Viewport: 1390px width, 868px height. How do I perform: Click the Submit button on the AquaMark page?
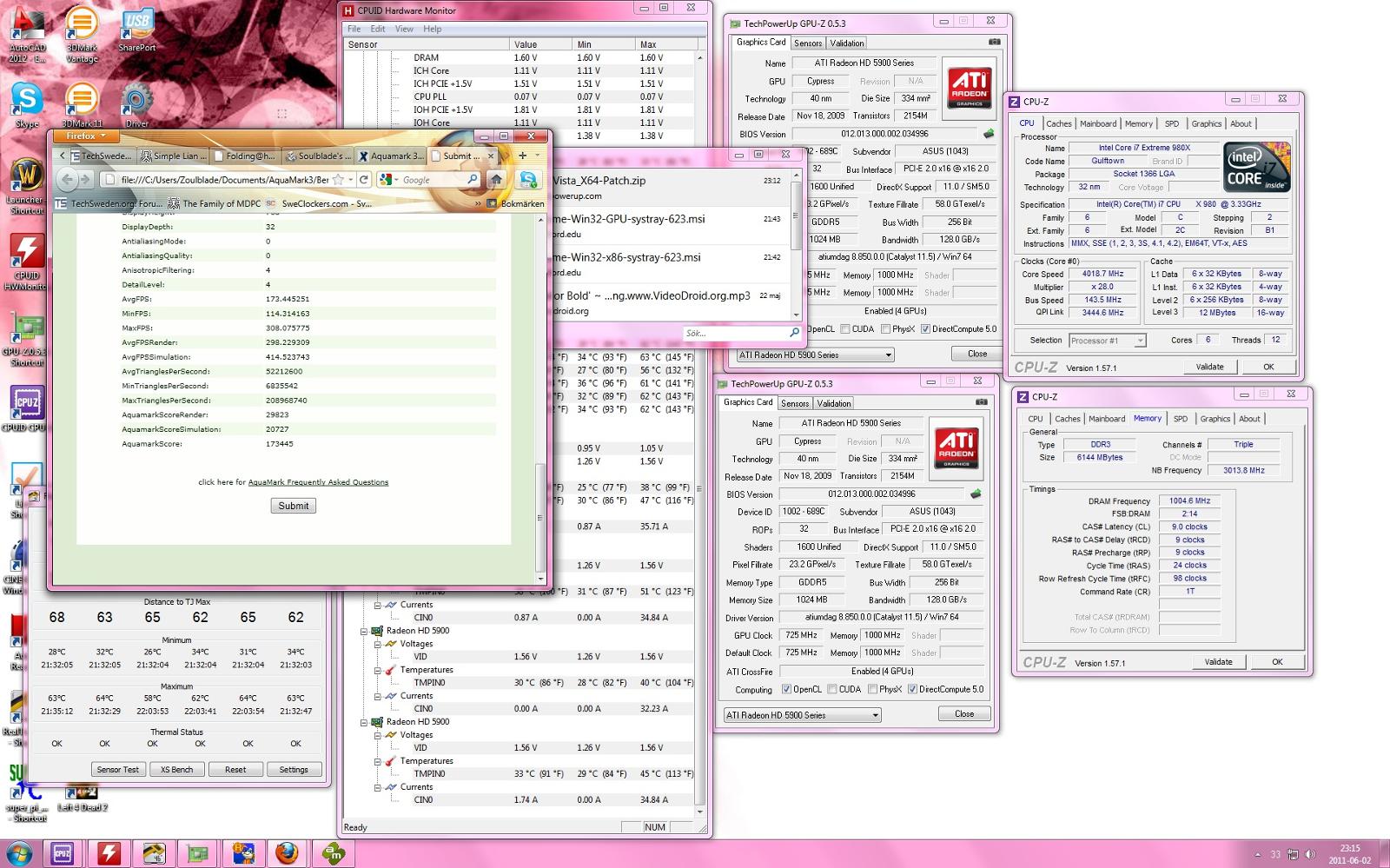coord(293,506)
